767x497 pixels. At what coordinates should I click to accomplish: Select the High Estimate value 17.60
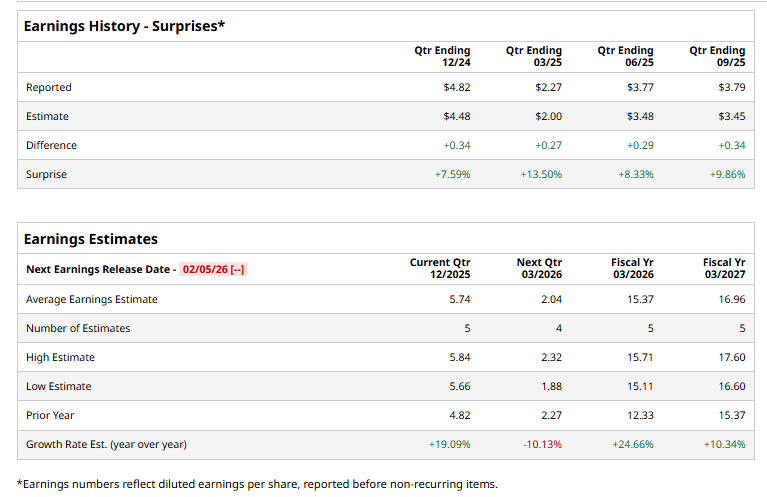[x=732, y=357]
